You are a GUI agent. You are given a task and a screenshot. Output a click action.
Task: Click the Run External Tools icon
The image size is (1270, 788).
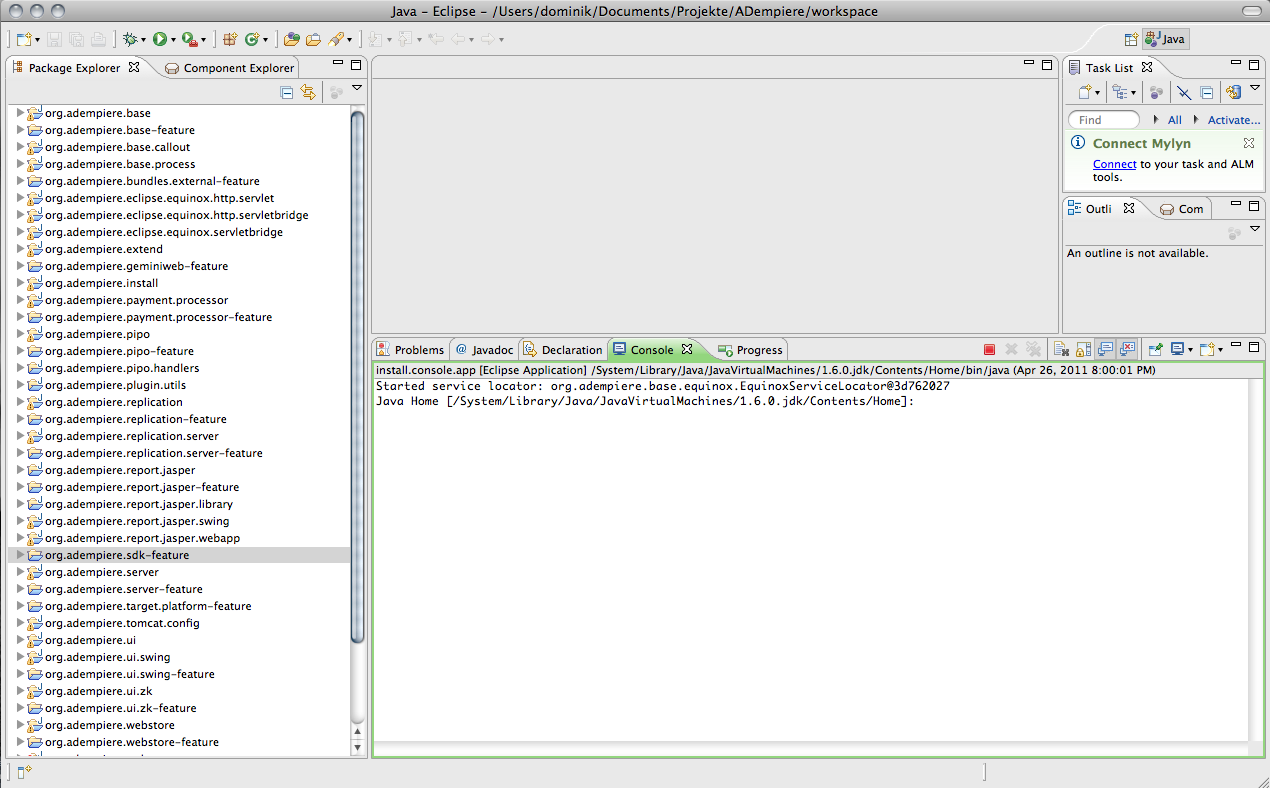[x=189, y=39]
